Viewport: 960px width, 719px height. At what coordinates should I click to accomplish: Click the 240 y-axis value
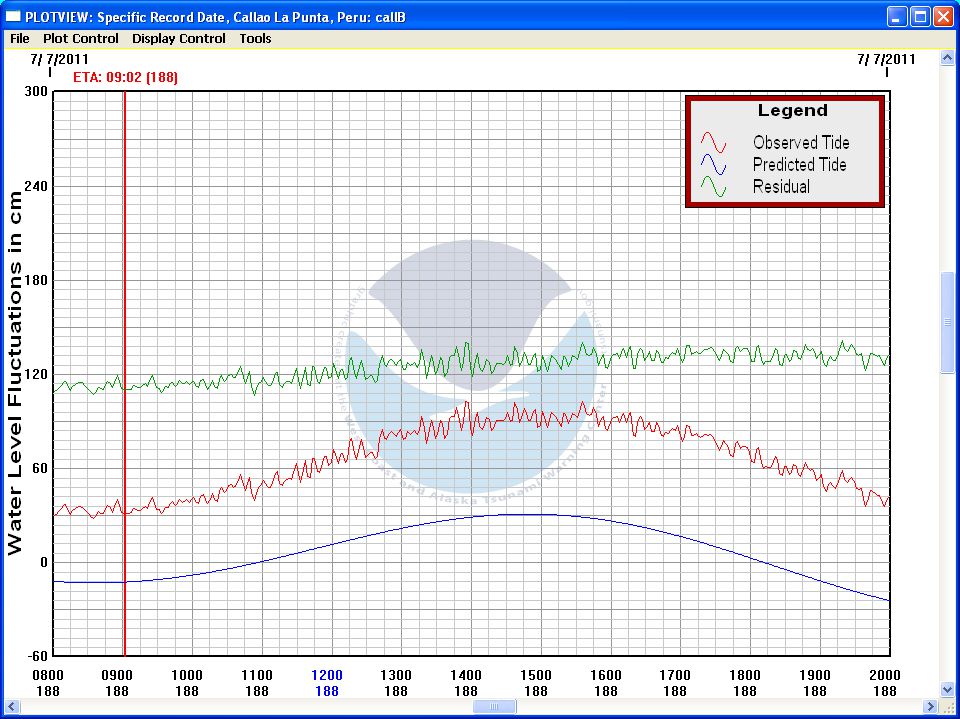point(36,186)
